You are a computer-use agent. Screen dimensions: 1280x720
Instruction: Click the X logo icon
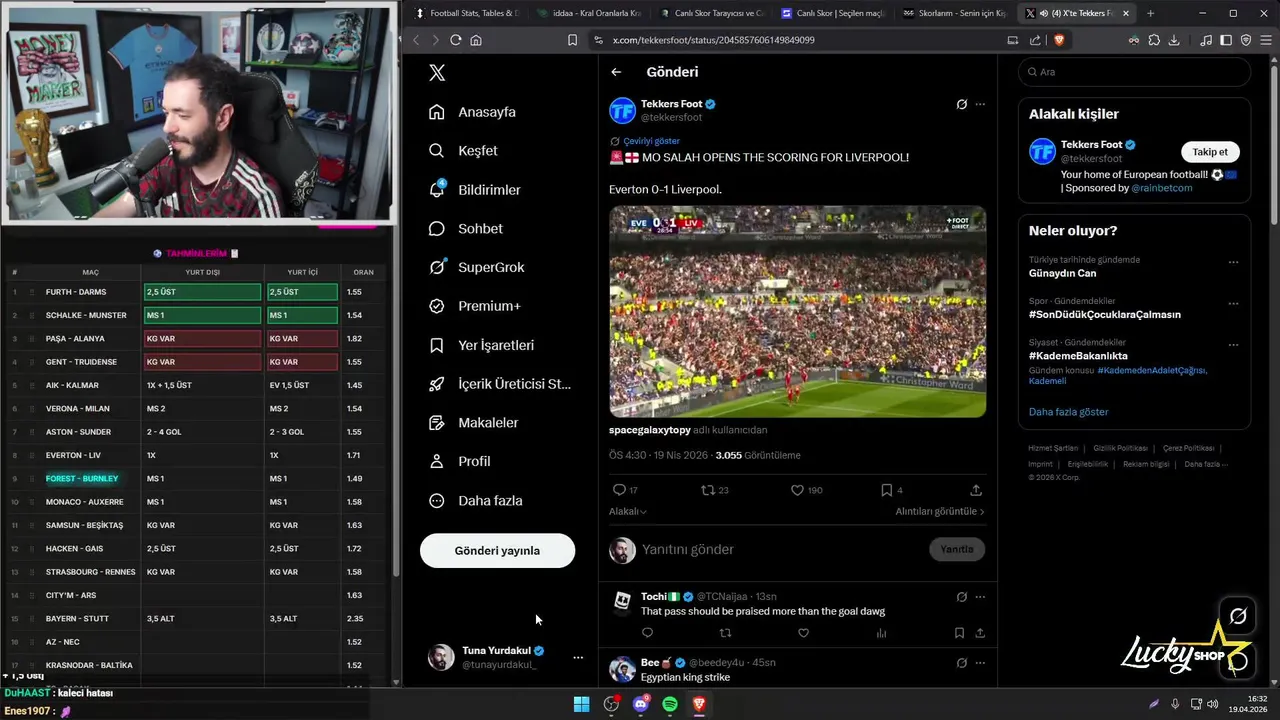tap(436, 72)
